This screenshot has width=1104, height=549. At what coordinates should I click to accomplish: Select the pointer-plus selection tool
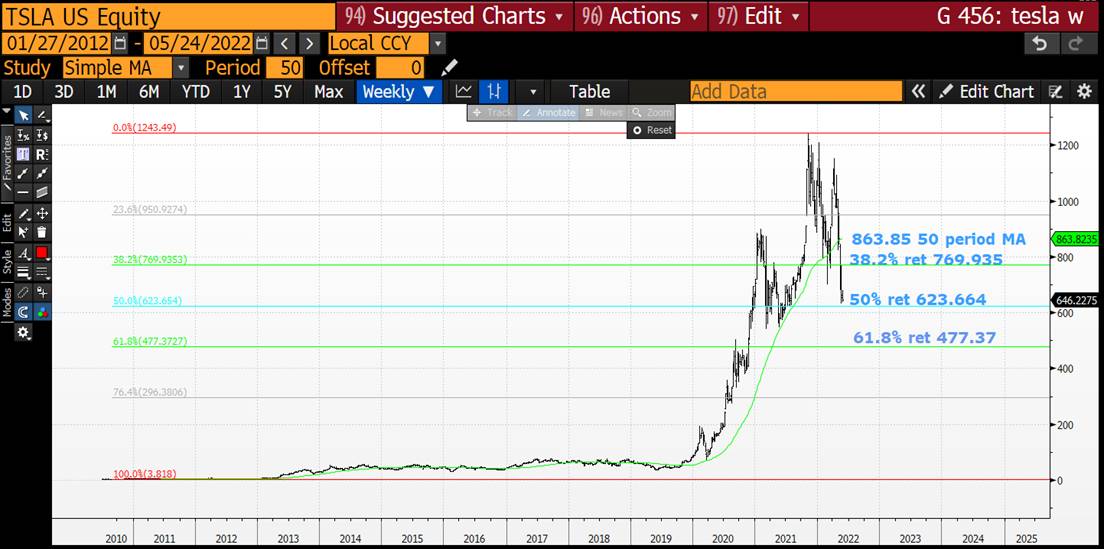pyautogui.click(x=23, y=232)
